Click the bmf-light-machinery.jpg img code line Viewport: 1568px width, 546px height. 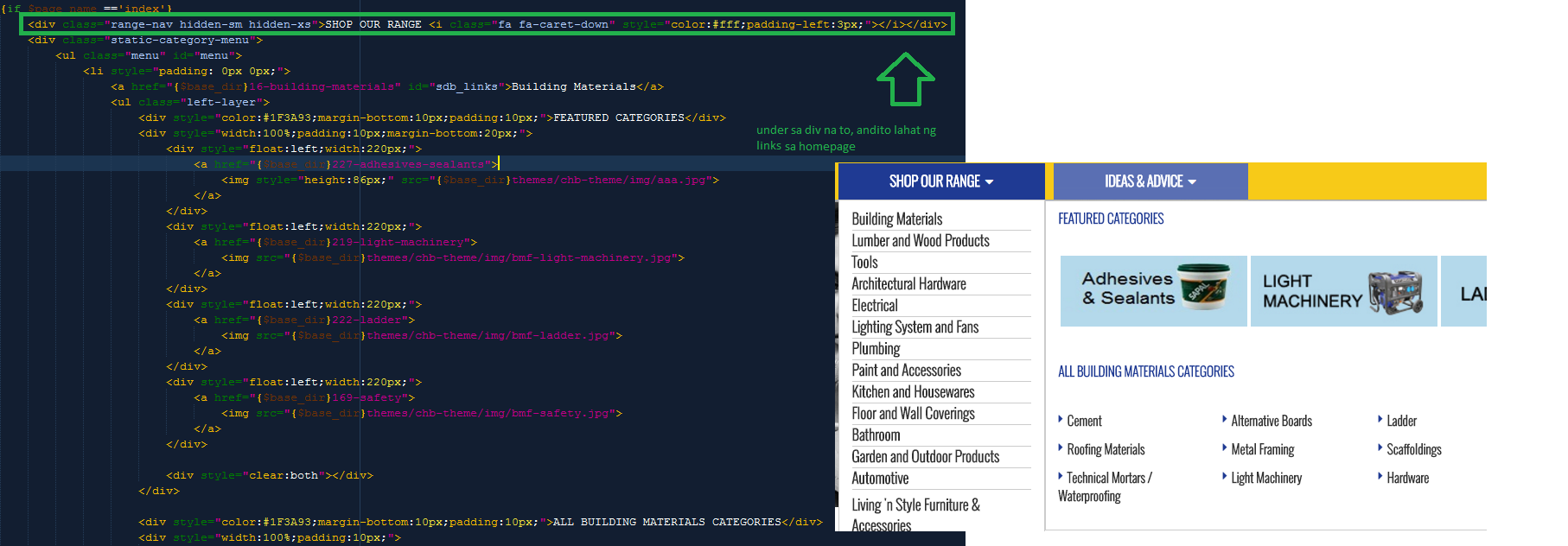pyautogui.click(x=453, y=257)
